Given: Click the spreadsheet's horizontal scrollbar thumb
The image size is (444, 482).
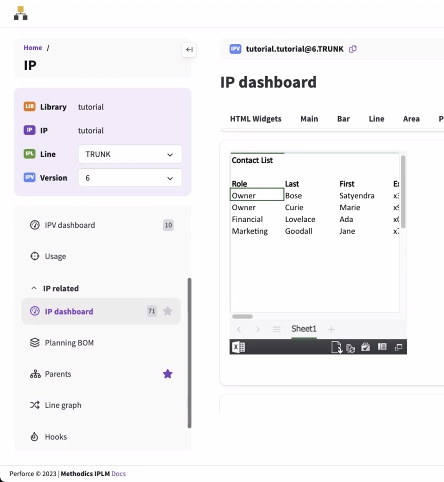Looking at the screenshot, I should [242, 316].
